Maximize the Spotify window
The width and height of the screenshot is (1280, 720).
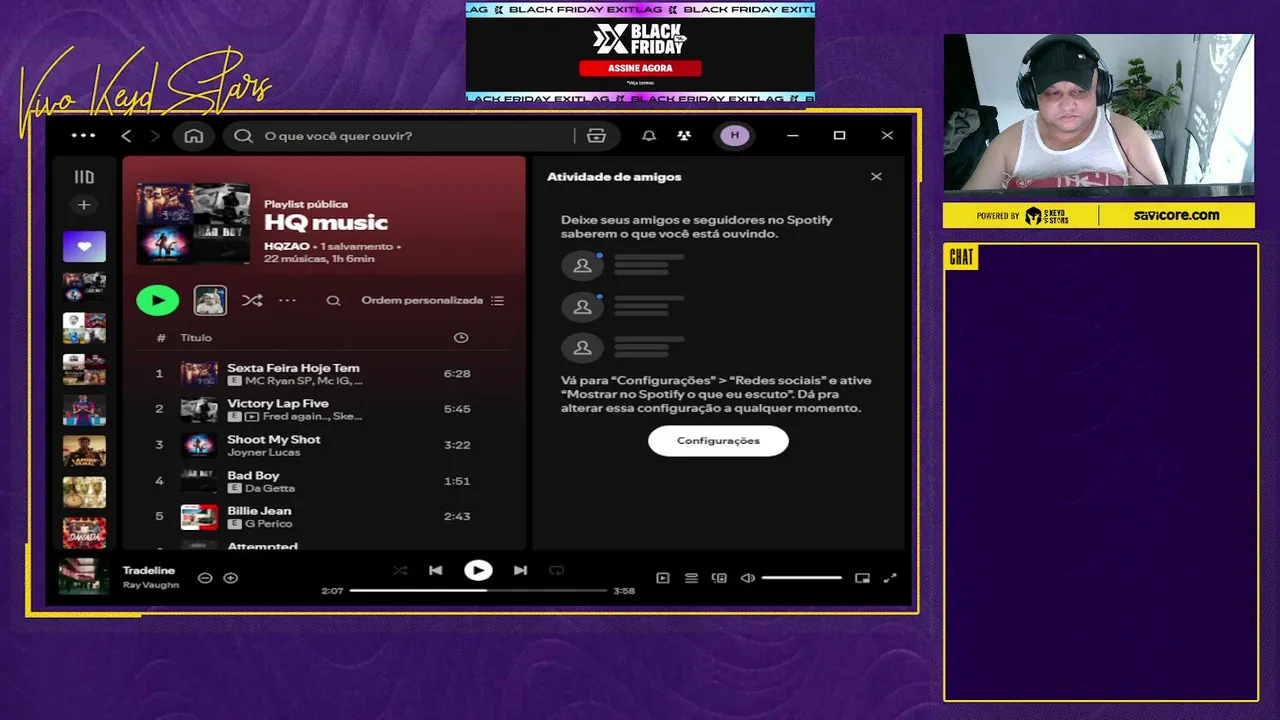click(840, 136)
